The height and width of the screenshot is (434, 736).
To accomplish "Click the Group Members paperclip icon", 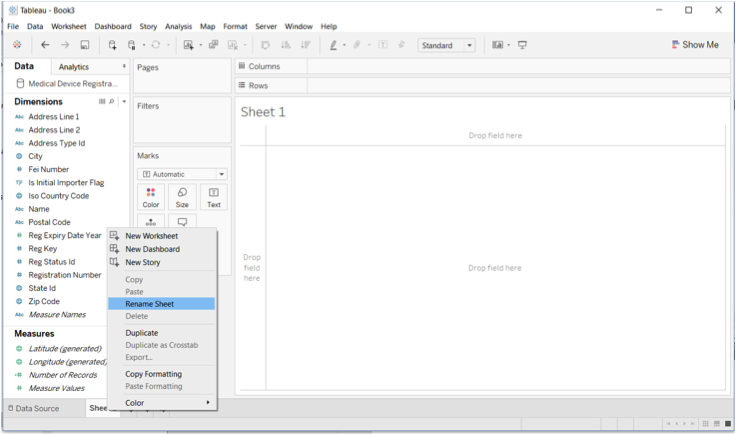I will [x=357, y=45].
